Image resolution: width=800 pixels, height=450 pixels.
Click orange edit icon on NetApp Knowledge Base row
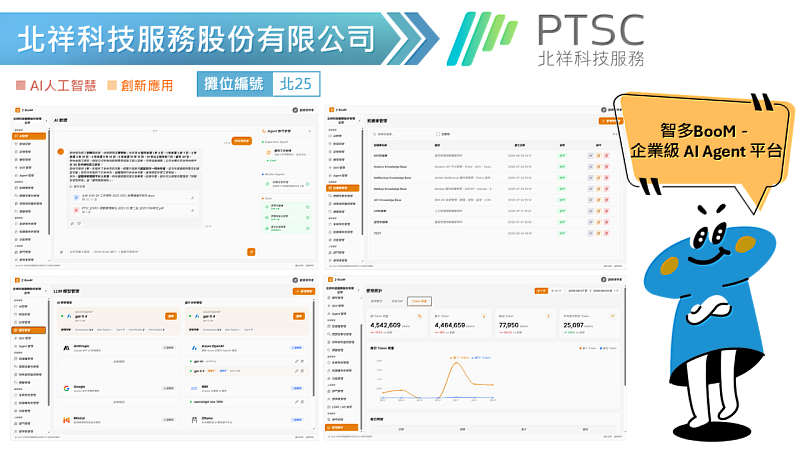[x=598, y=189]
